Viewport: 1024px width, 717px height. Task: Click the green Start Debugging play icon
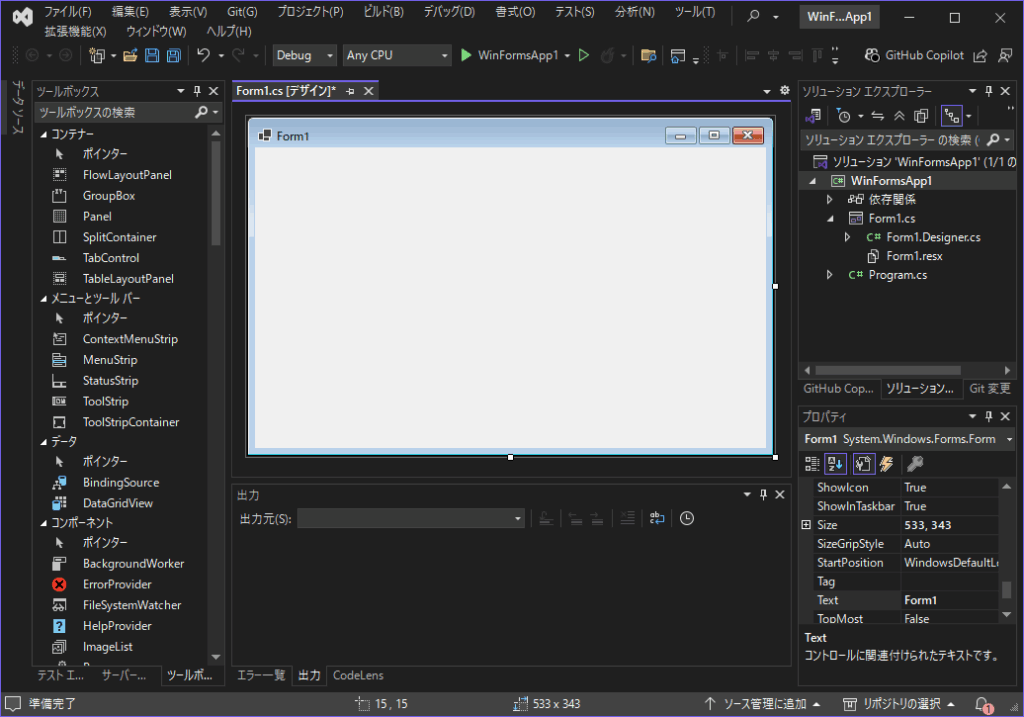pos(466,55)
